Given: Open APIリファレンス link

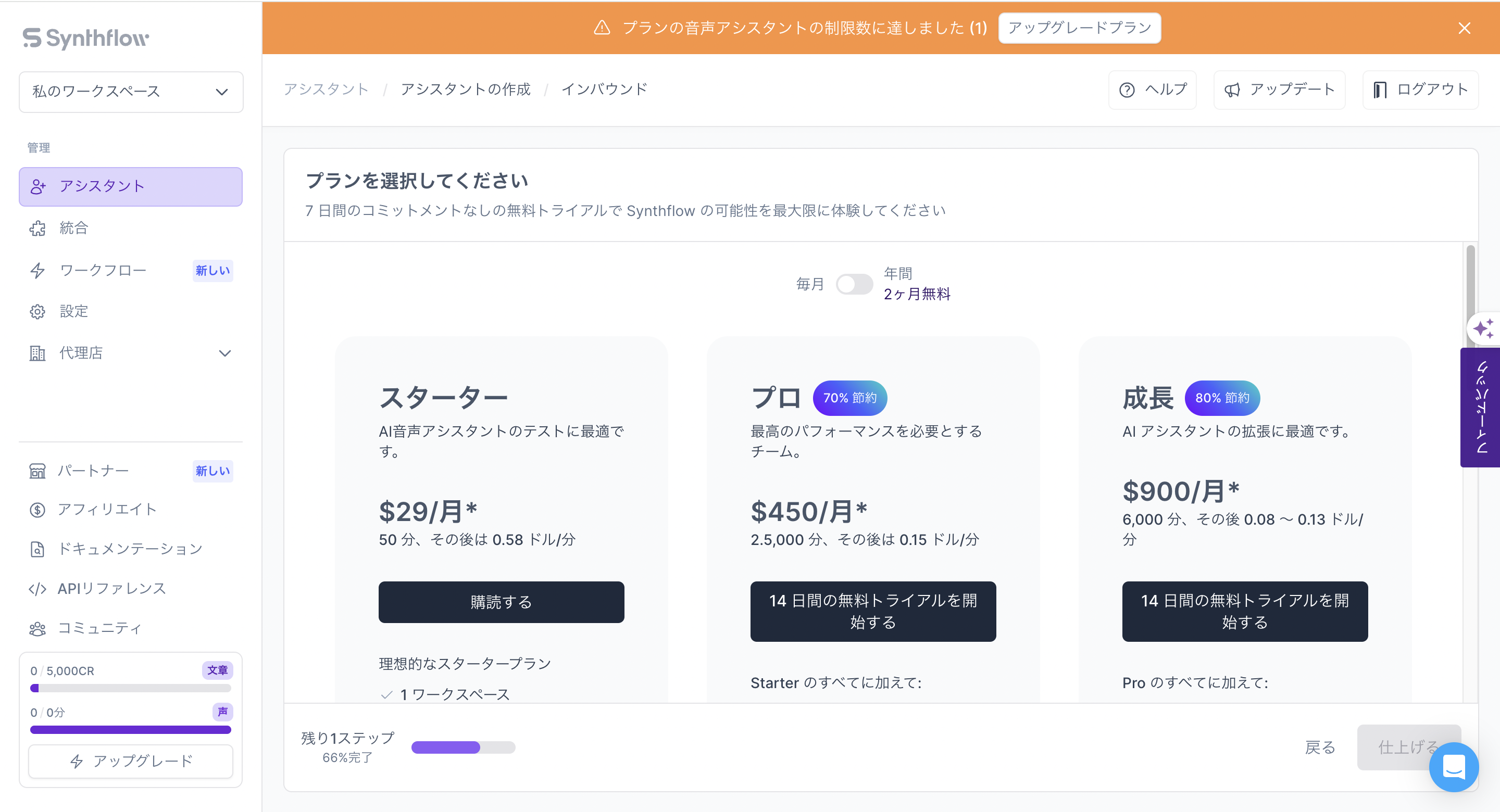Looking at the screenshot, I should pyautogui.click(x=131, y=589).
